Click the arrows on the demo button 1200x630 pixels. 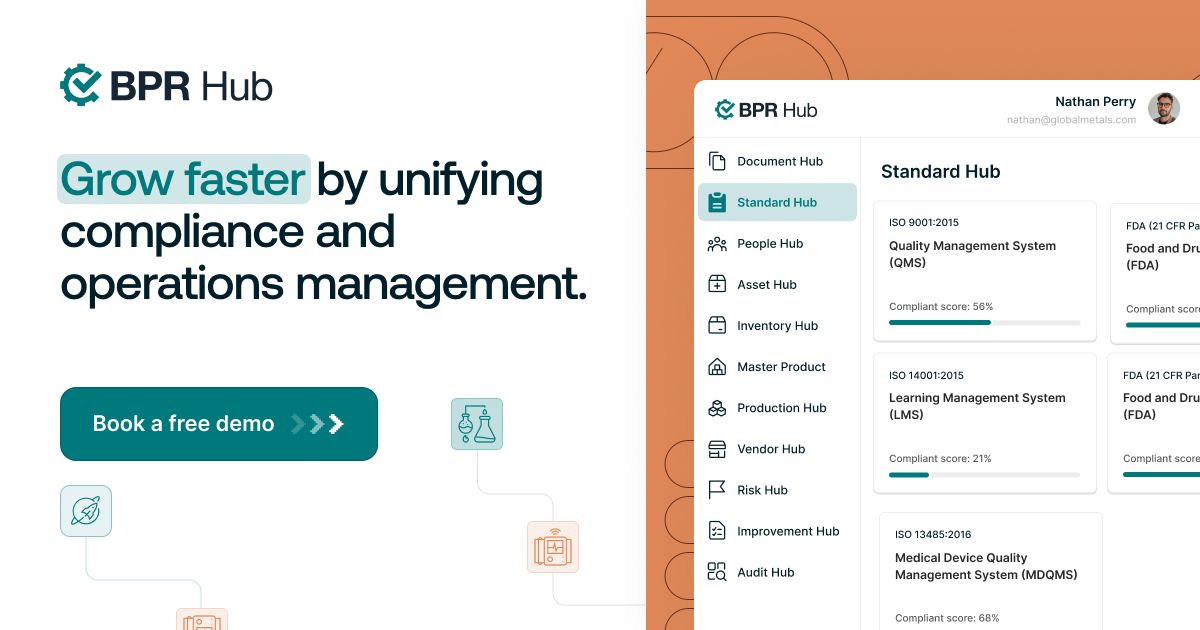click(317, 424)
